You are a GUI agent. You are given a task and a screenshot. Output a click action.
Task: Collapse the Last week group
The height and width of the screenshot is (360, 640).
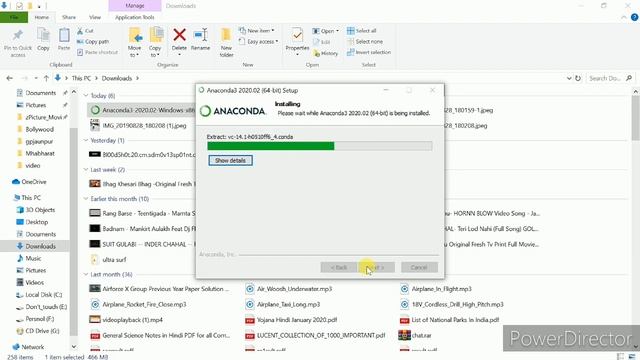click(86, 169)
